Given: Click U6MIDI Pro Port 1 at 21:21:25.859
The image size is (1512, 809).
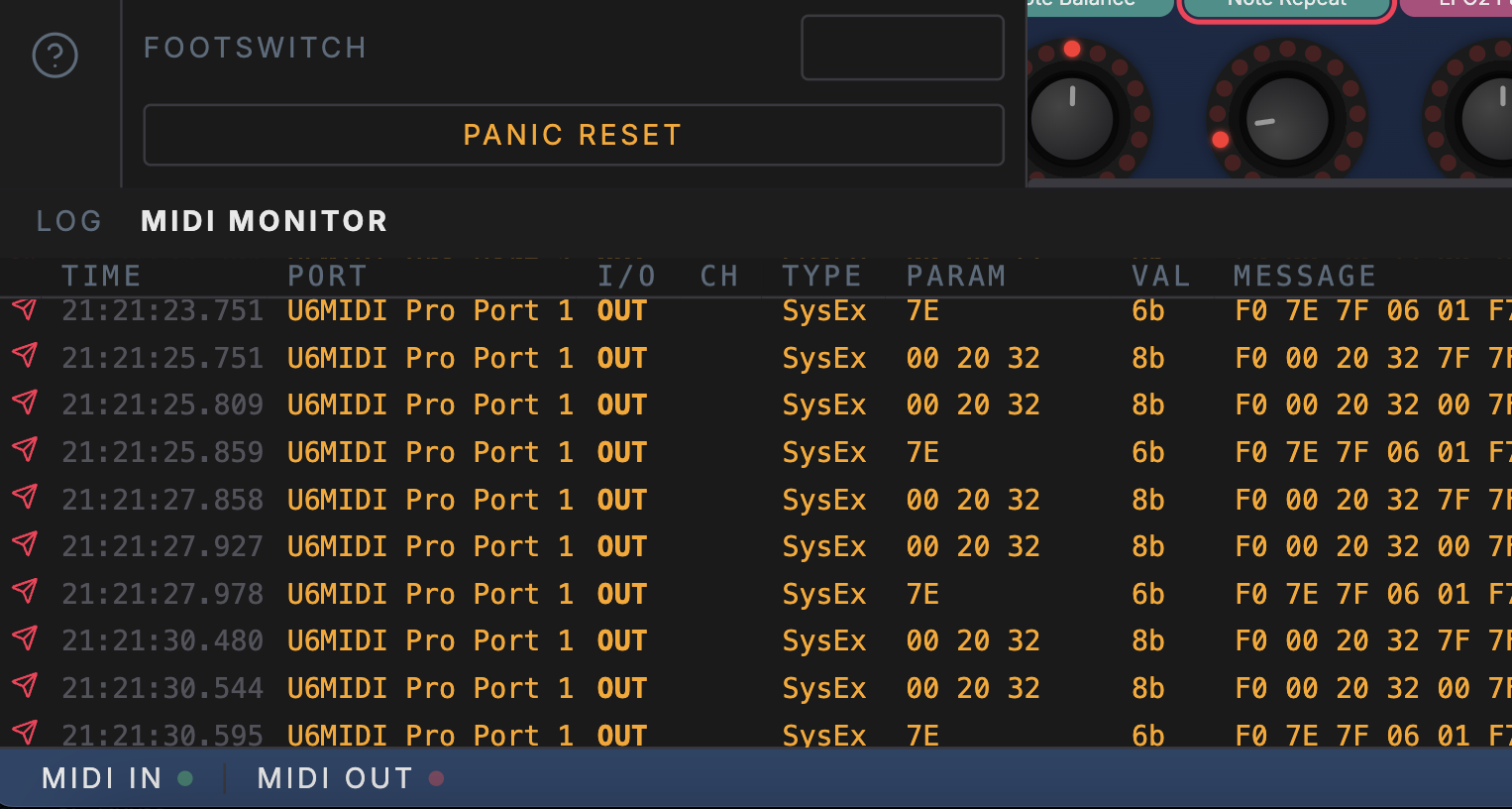Looking at the screenshot, I should [430, 452].
